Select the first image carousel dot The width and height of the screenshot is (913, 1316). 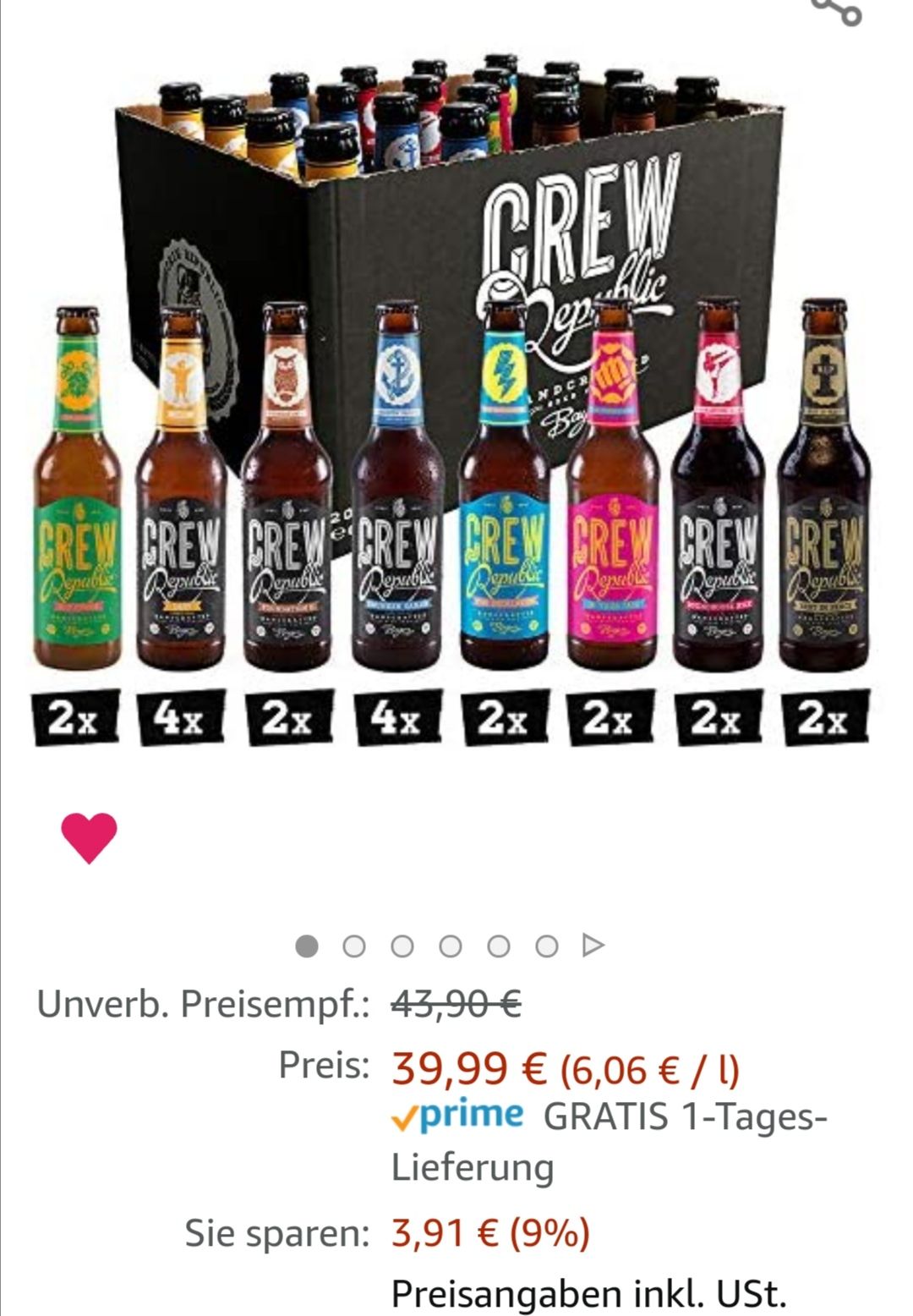click(307, 946)
